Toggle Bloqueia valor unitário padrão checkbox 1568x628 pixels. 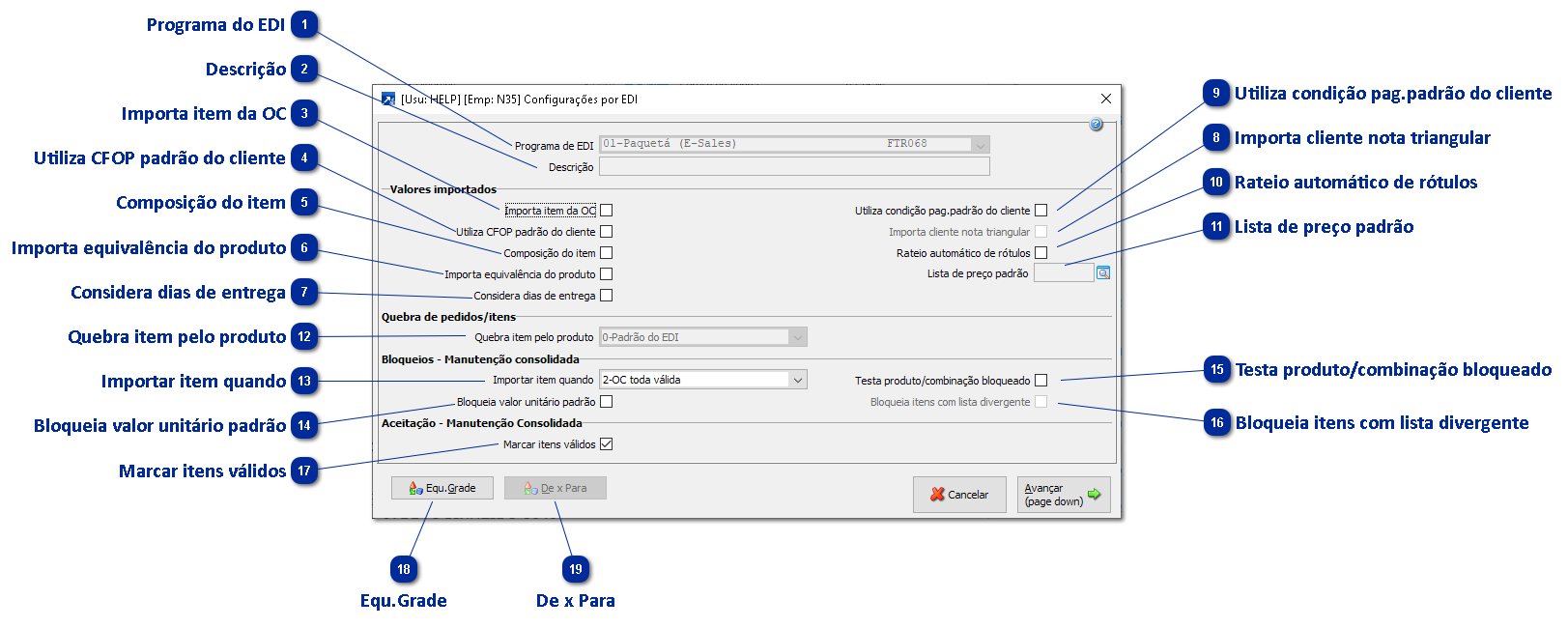point(607,402)
